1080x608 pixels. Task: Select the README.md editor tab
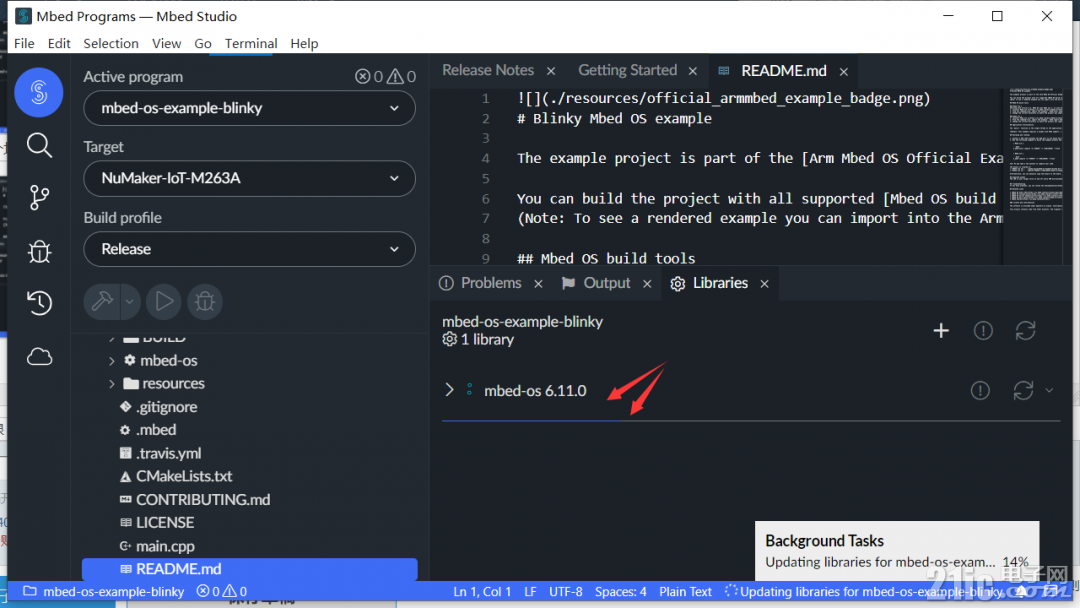pos(783,71)
